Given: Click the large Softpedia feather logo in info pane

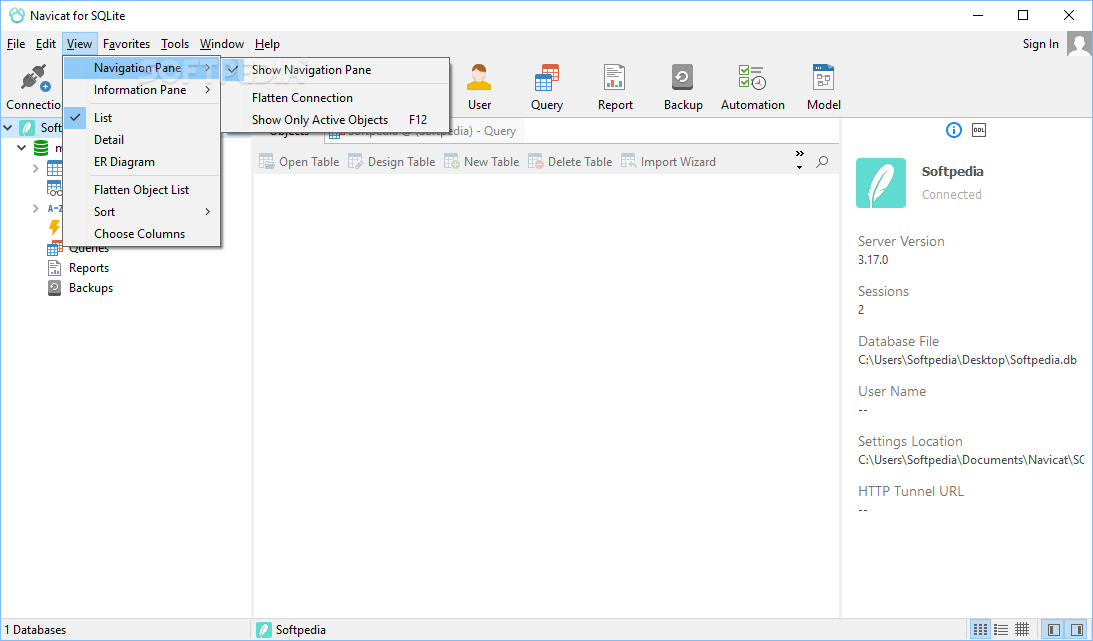Looking at the screenshot, I should (x=880, y=183).
